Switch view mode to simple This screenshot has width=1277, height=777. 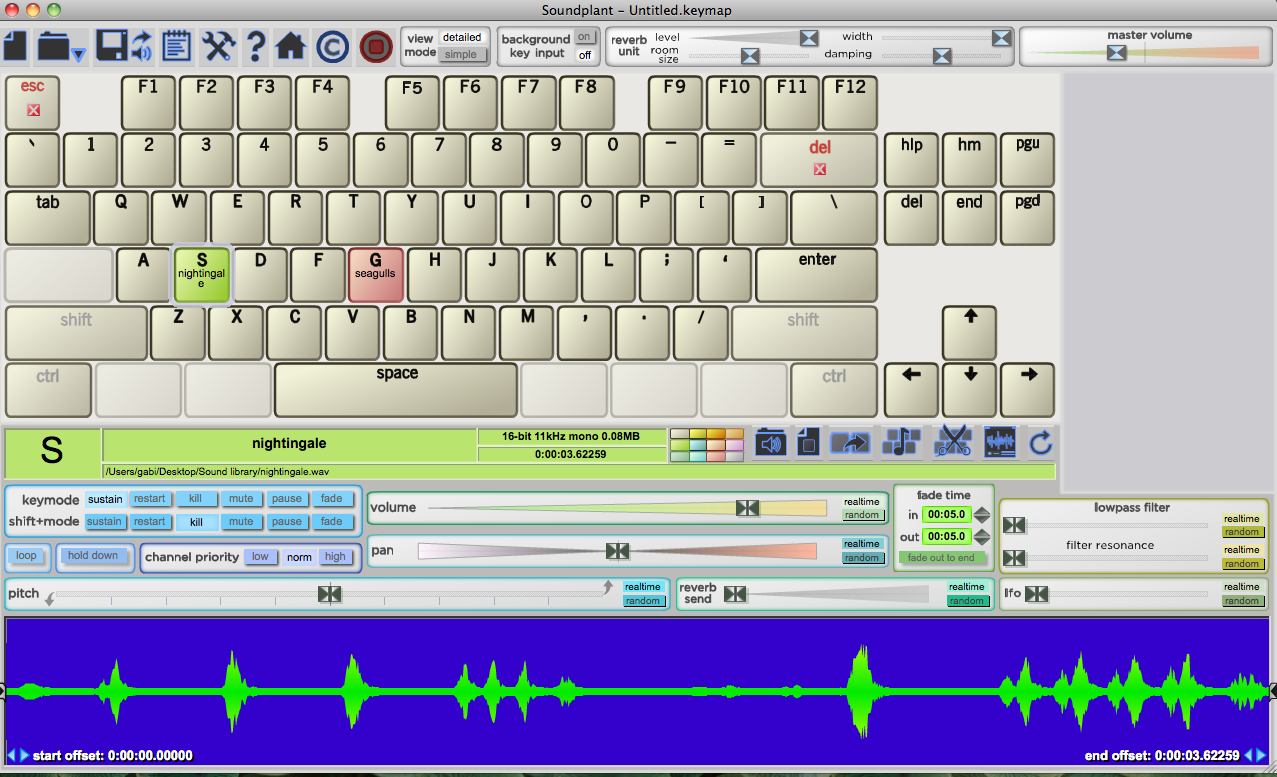coord(462,54)
